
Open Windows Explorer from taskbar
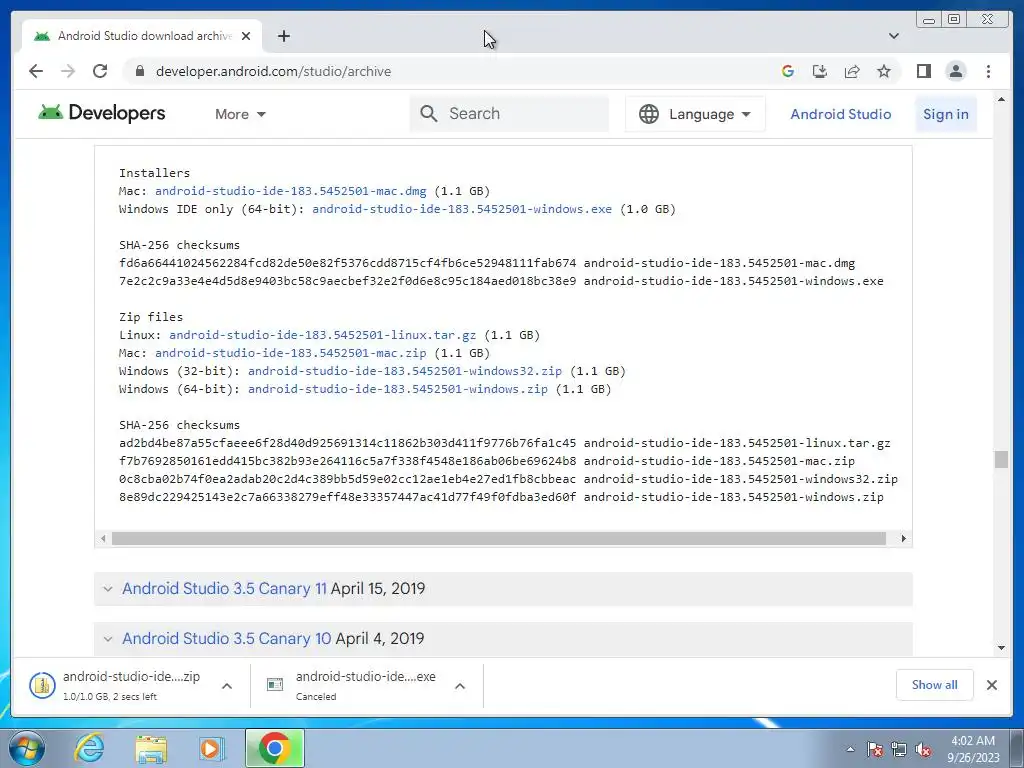pyautogui.click(x=151, y=748)
